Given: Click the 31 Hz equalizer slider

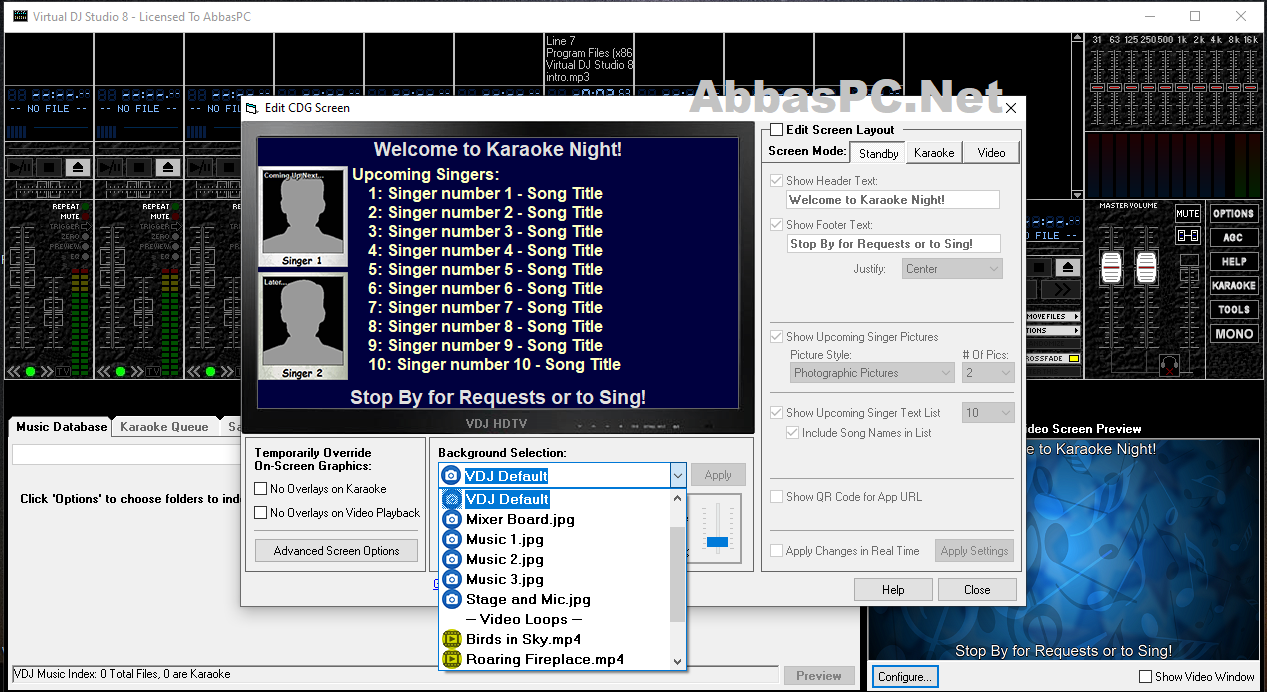Looking at the screenshot, I should [x=1097, y=87].
